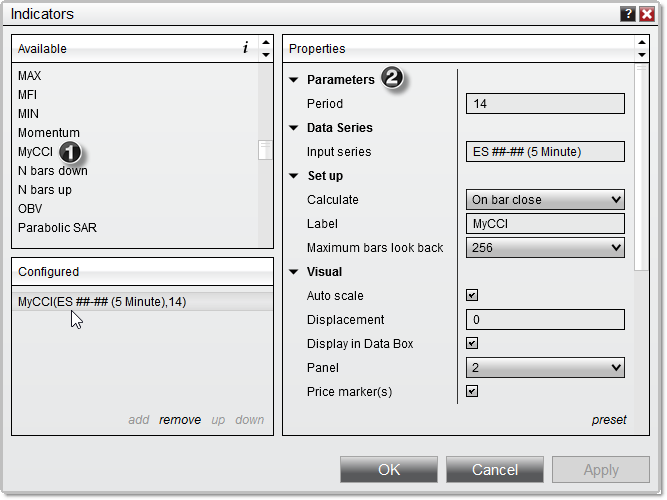The image size is (667, 500).
Task: Select MyCCI in the Available list
Action: coord(35,152)
